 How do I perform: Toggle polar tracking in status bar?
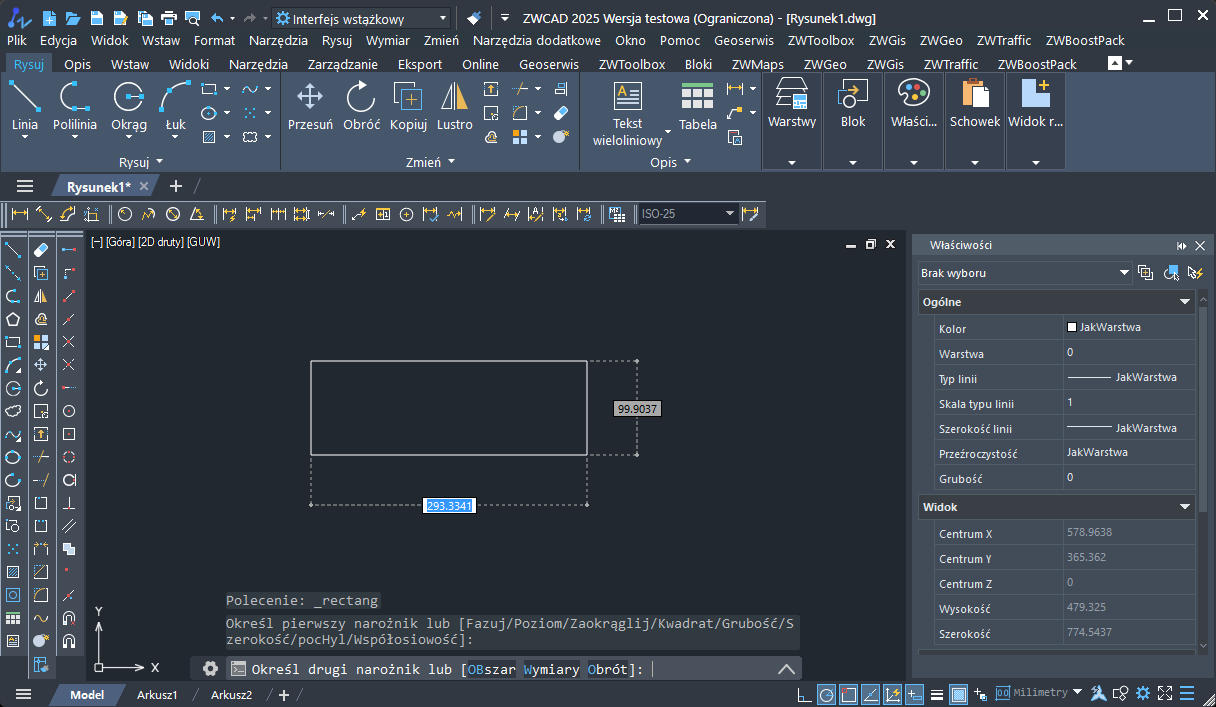[827, 694]
